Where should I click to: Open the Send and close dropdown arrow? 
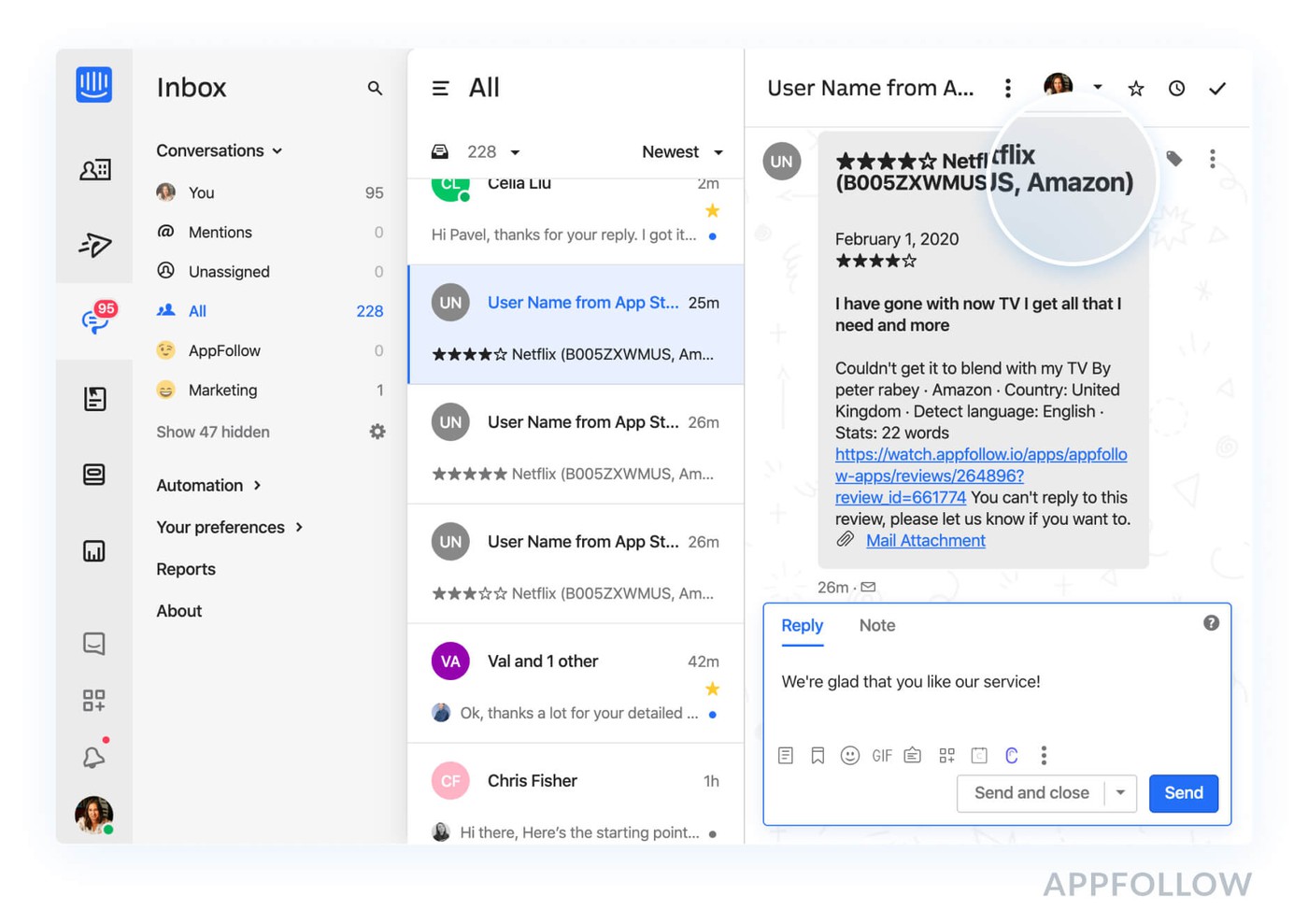[x=1120, y=793]
